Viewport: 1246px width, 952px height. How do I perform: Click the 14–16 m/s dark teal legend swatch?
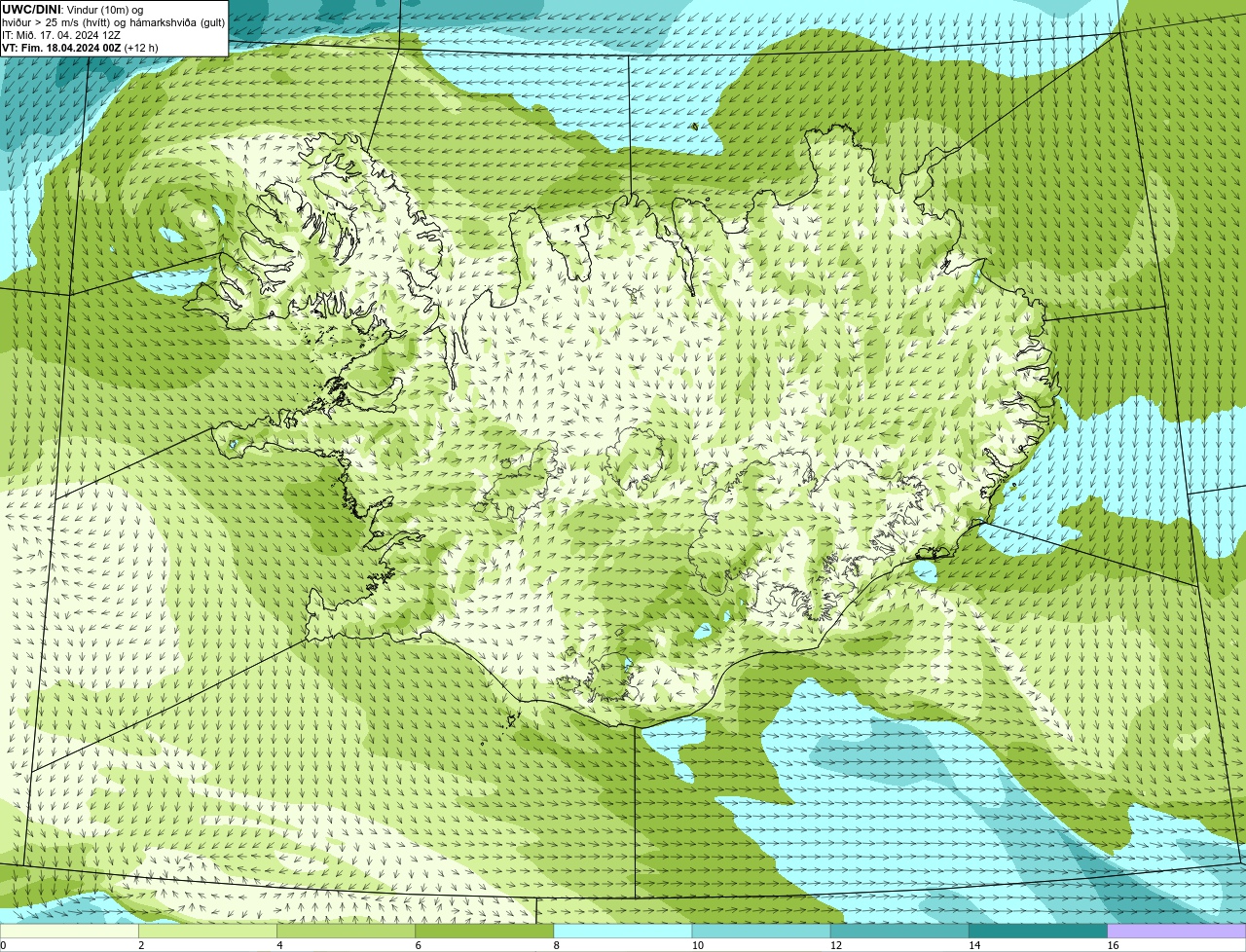(x=1039, y=932)
